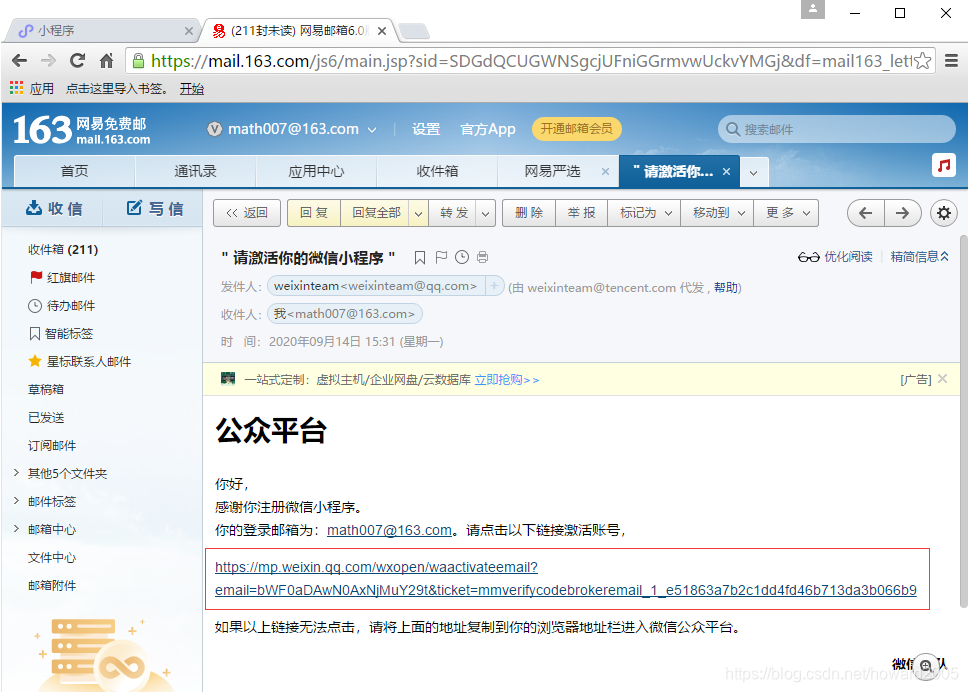
Task: Click 收信 button
Action: coord(54,209)
